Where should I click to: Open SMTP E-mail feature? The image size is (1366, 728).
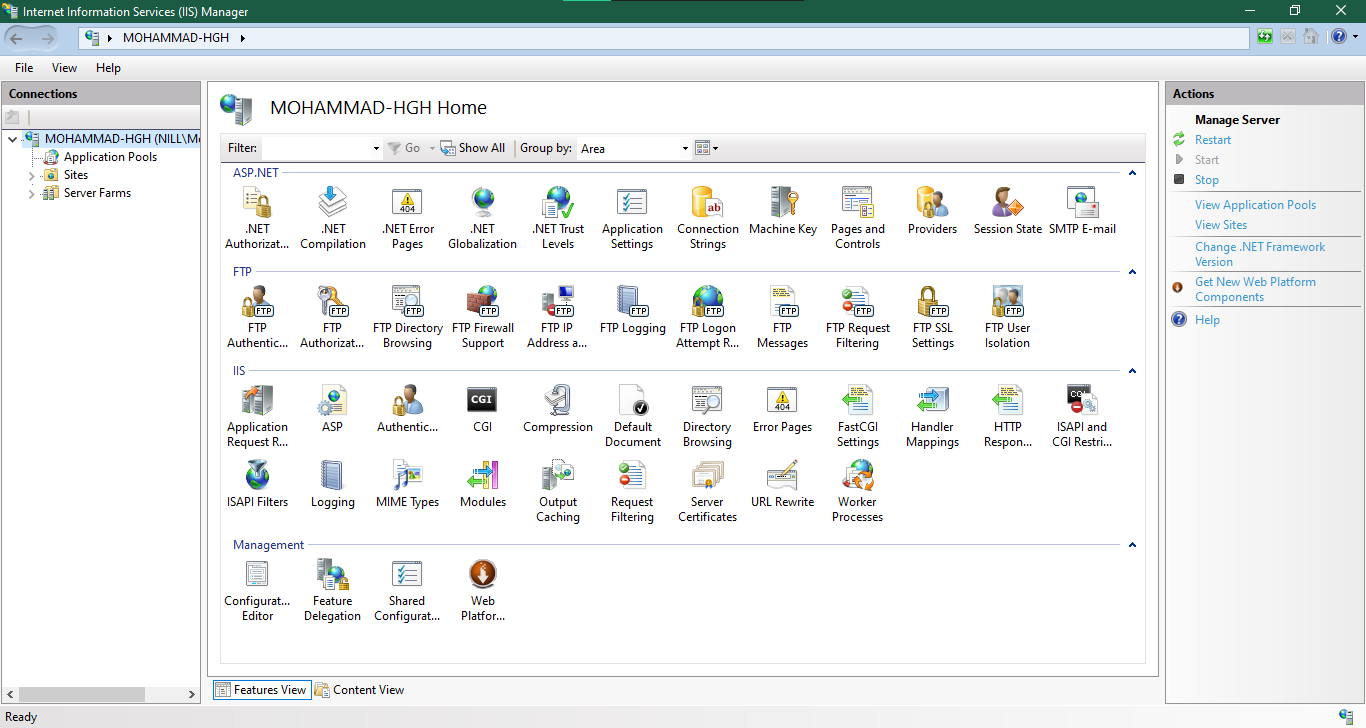(1082, 211)
